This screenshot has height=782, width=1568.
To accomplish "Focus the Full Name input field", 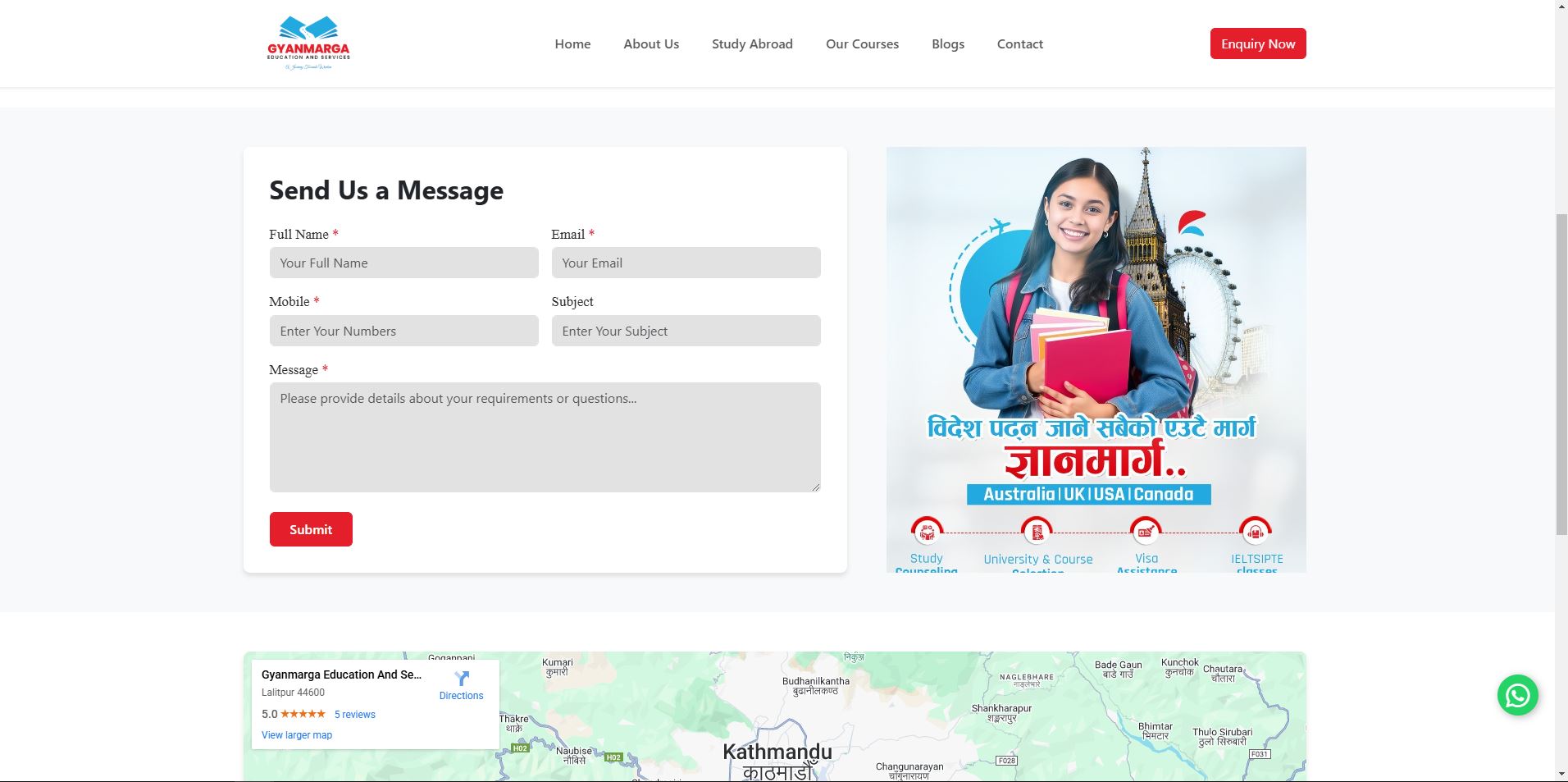I will (x=403, y=263).
